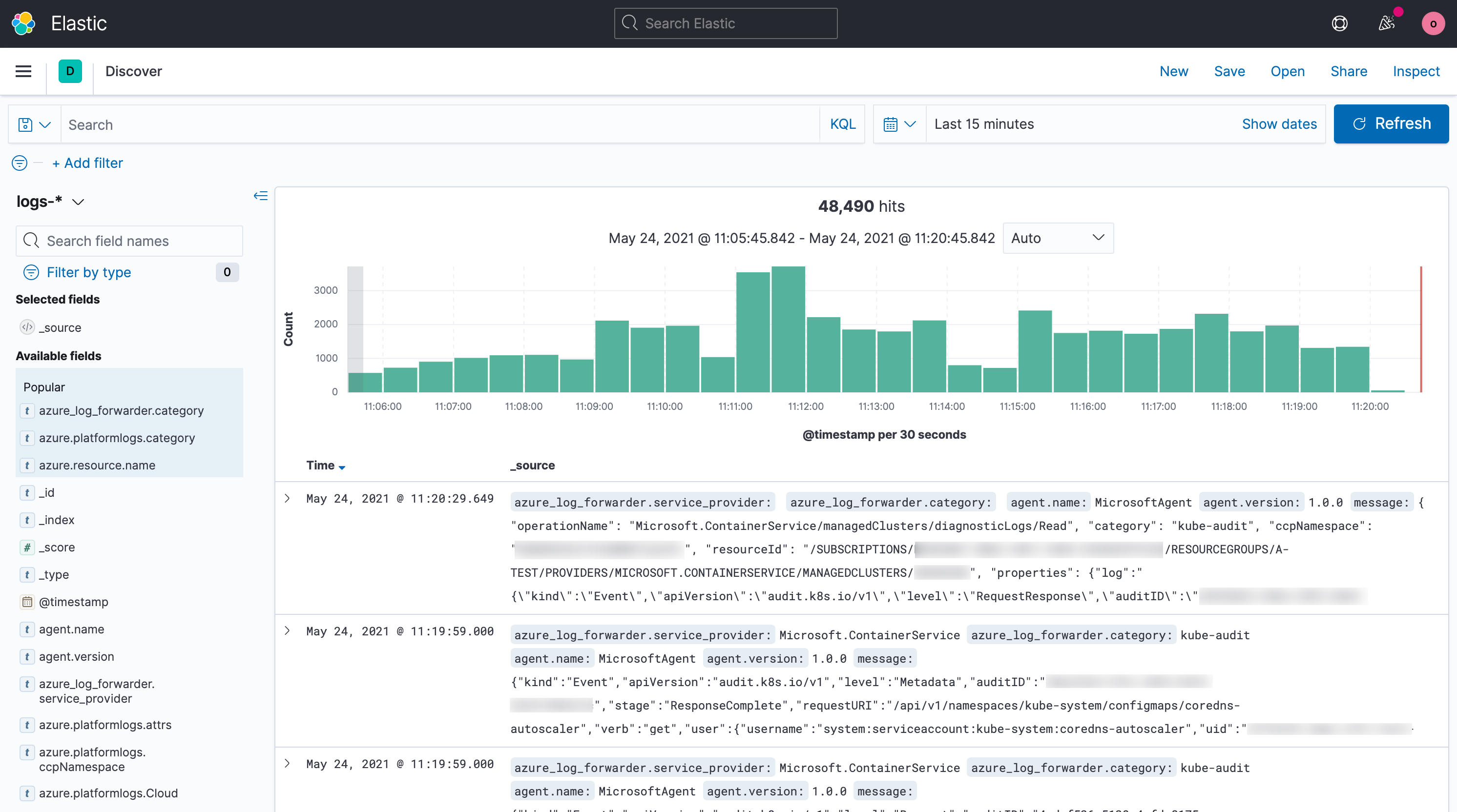Click the Search field input
Screen dimensions: 1457x812
tap(441, 123)
